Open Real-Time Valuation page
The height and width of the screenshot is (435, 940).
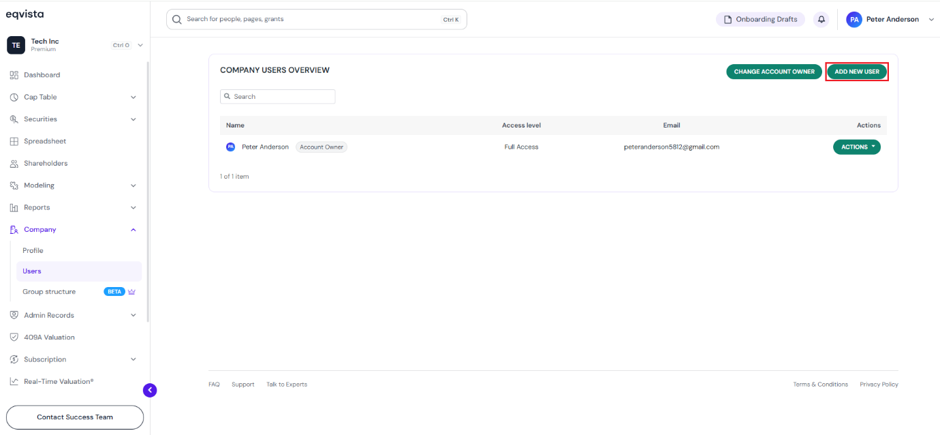[x=59, y=382]
